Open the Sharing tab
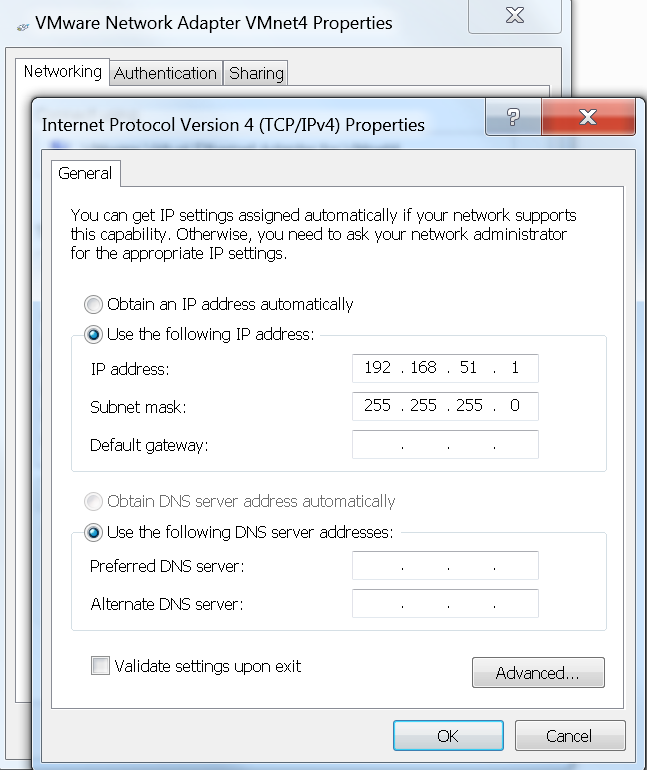Image resolution: width=647 pixels, height=770 pixels. click(256, 73)
